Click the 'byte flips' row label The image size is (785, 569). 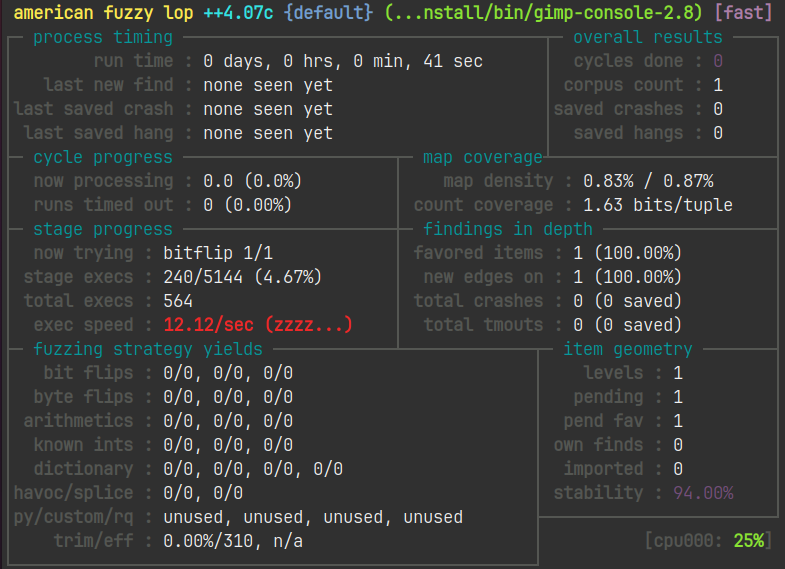tap(83, 397)
